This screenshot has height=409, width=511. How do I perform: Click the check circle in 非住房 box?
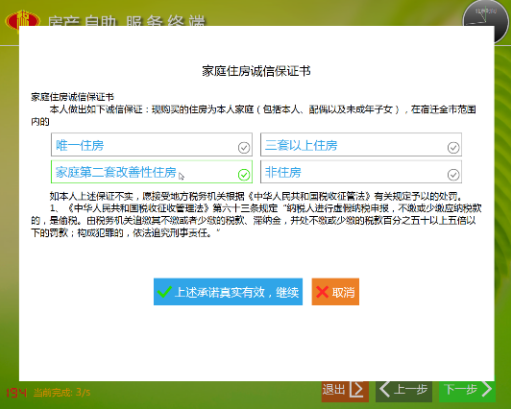pos(453,174)
